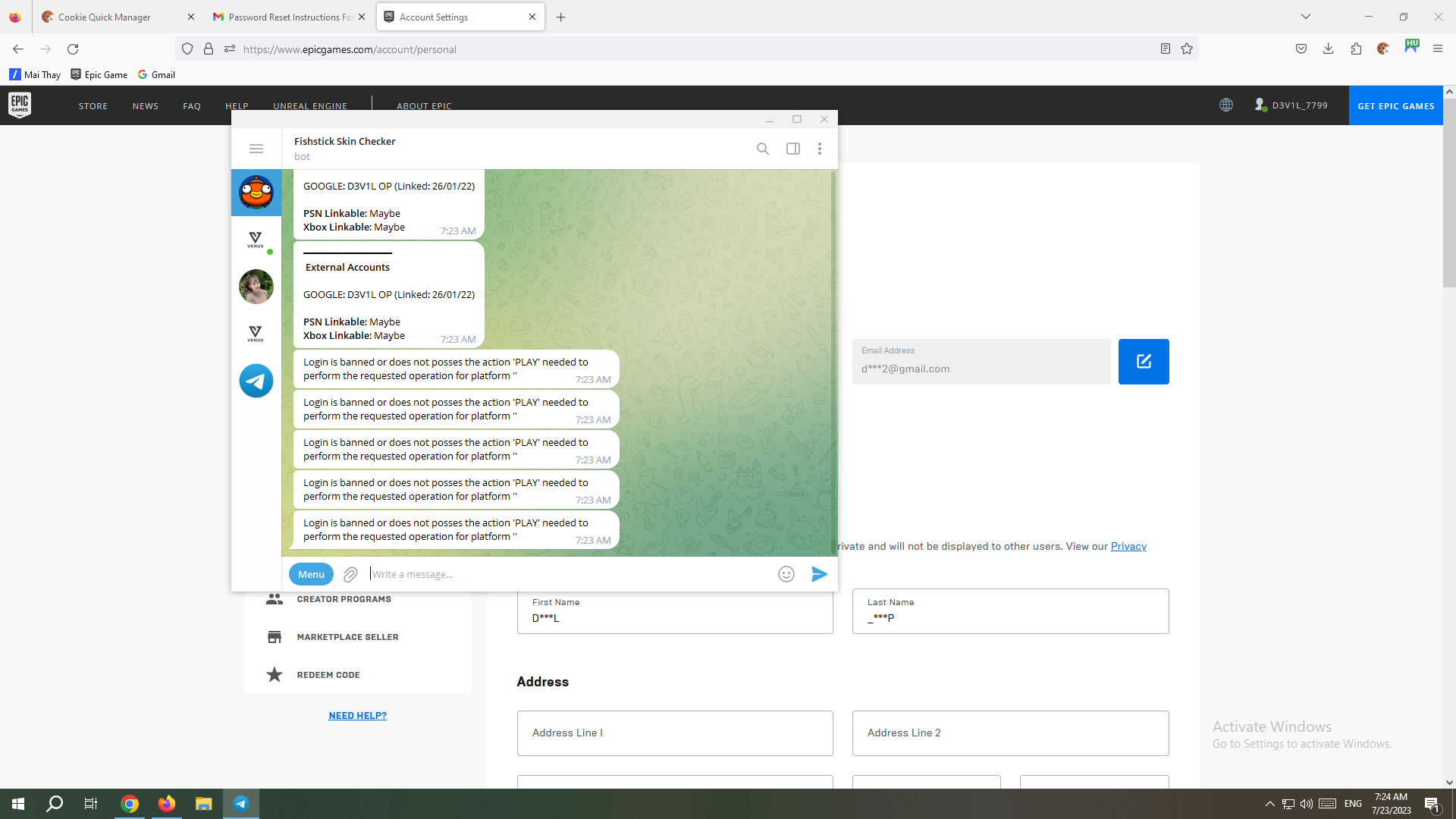Open Windows Start menu
The image size is (1456, 819).
[x=18, y=804]
